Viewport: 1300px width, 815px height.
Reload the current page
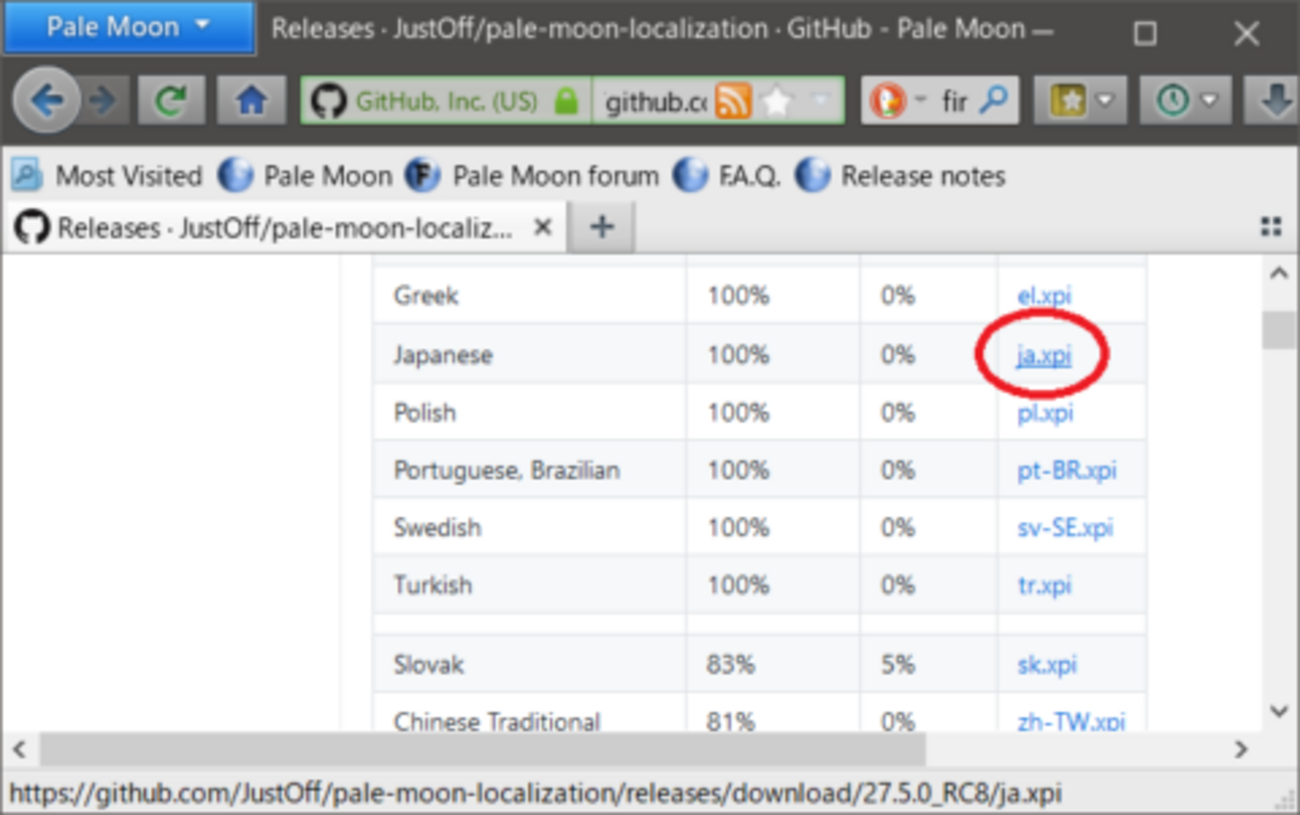(x=171, y=100)
